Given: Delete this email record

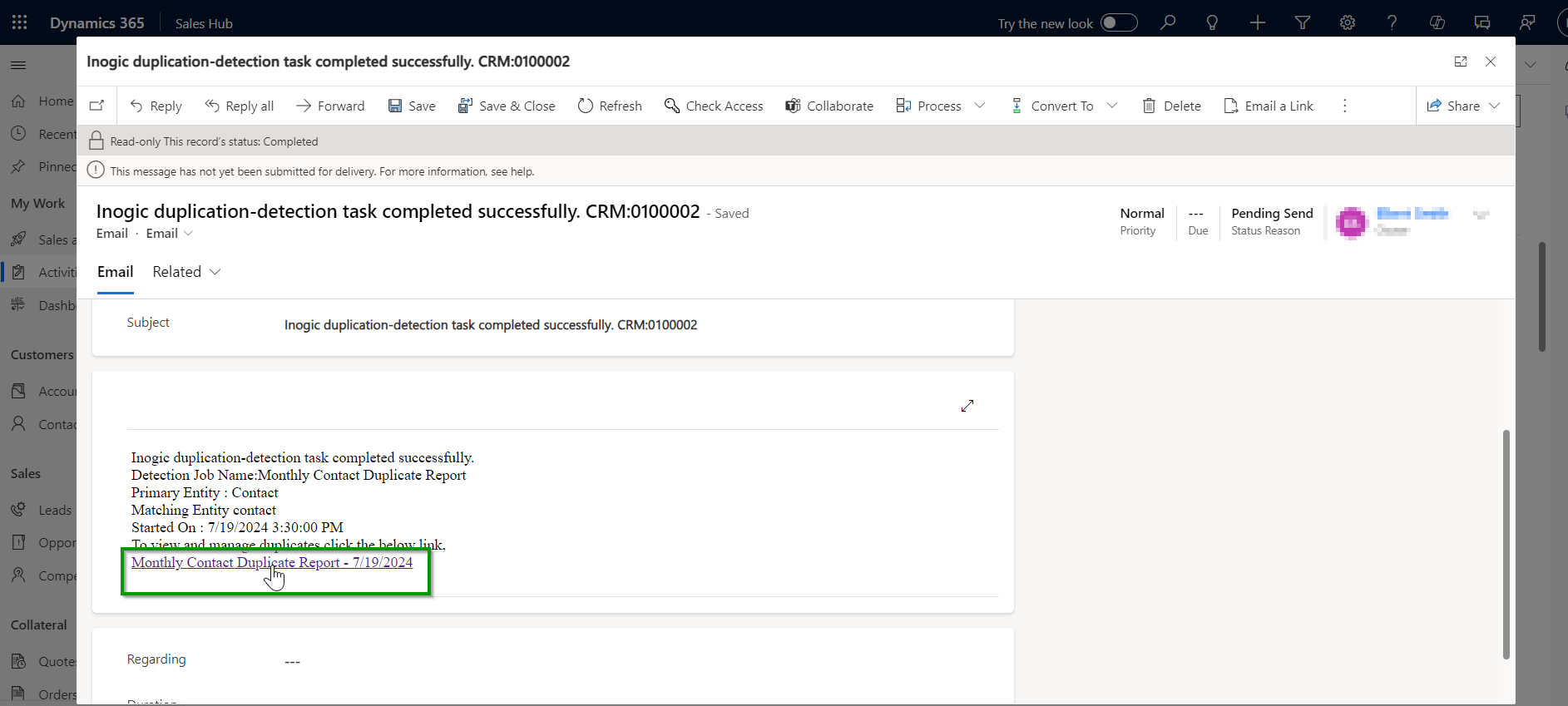Looking at the screenshot, I should [1171, 106].
